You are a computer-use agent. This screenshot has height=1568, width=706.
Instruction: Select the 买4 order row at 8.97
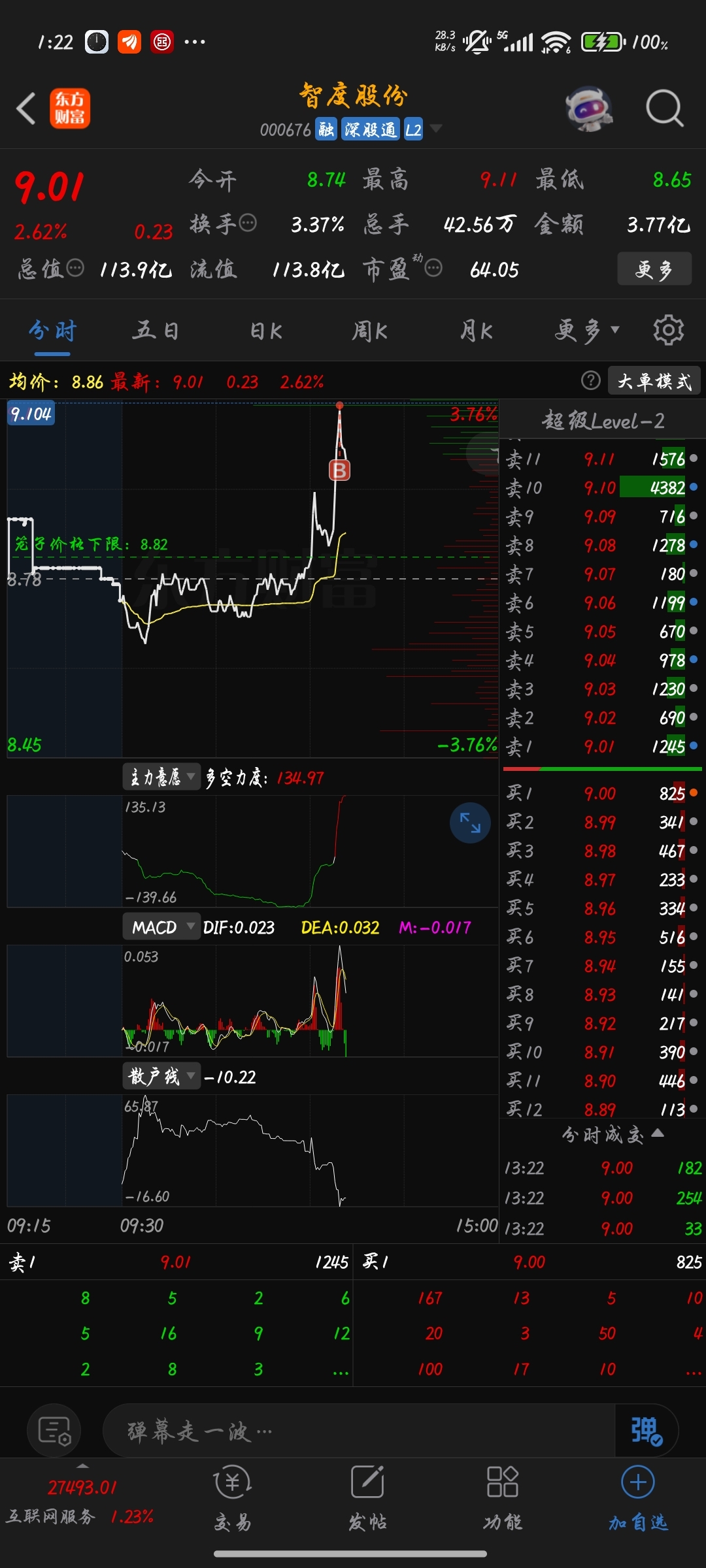(x=602, y=879)
